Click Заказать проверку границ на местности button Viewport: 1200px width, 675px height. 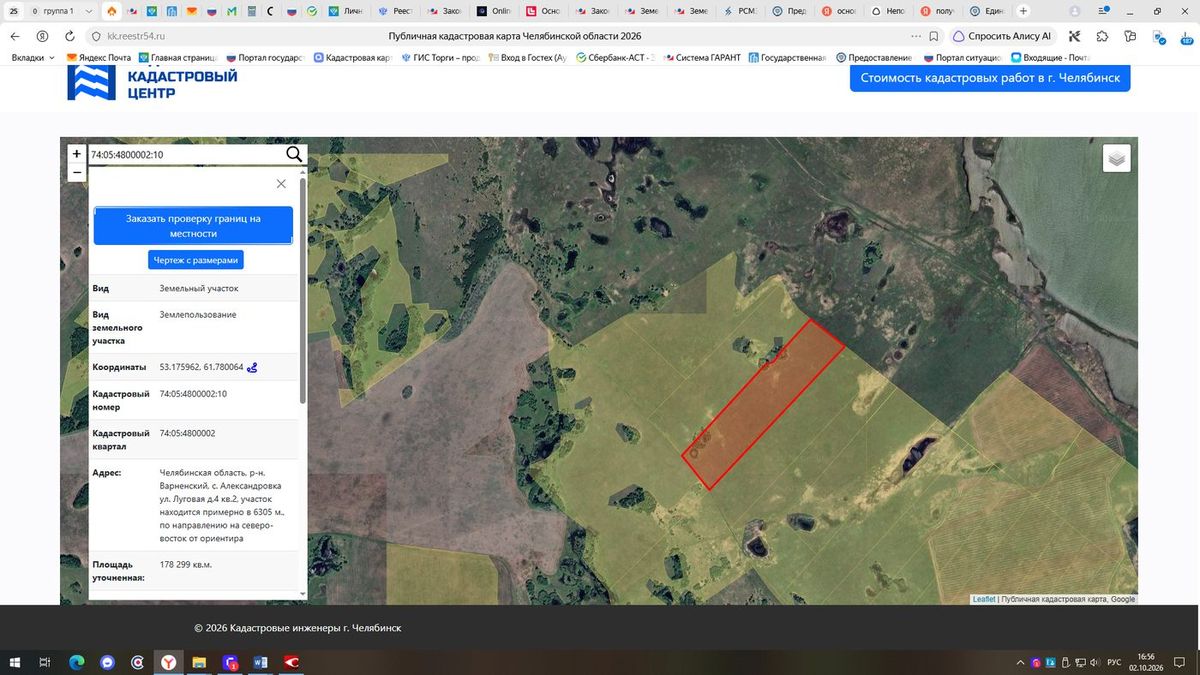(193, 226)
